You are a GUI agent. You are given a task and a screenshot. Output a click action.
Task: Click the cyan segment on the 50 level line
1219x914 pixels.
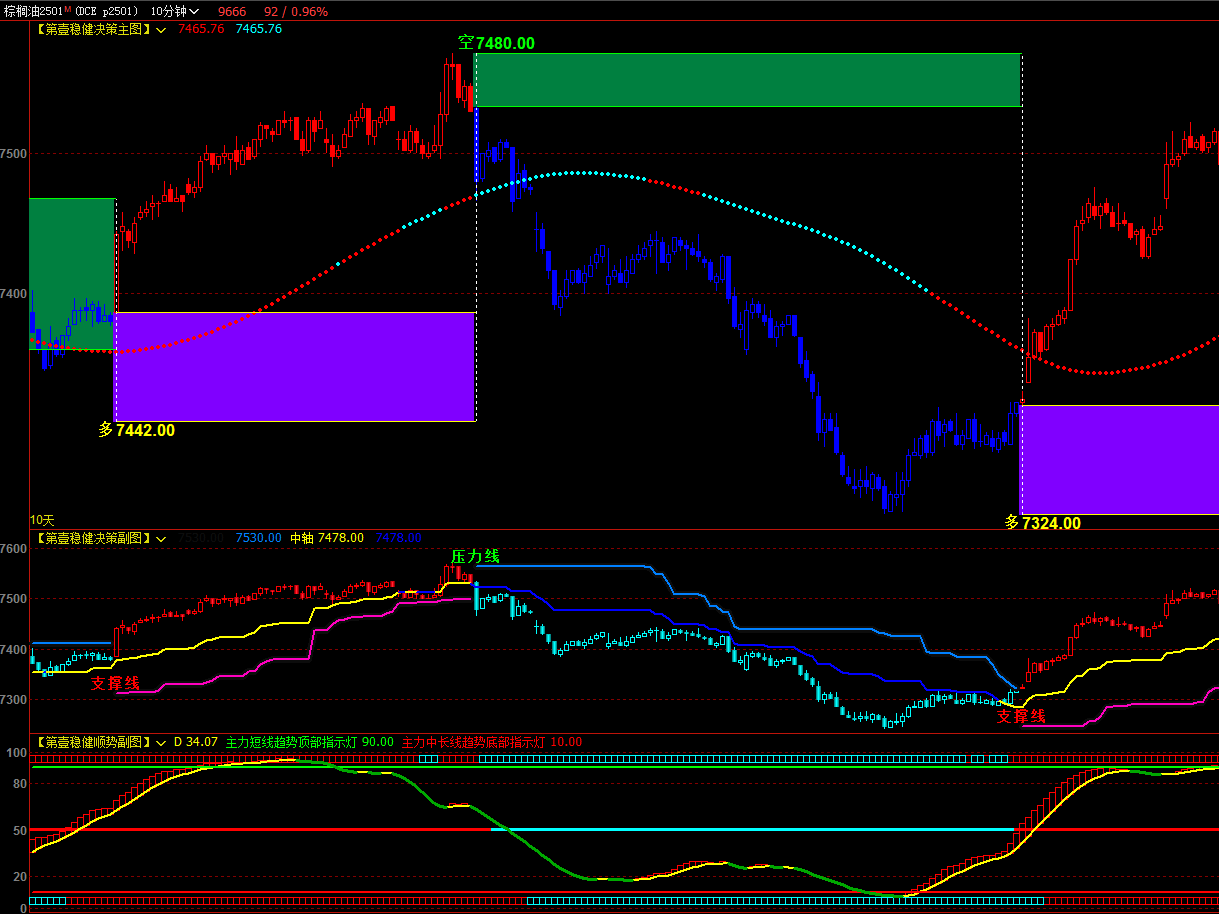[x=752, y=829]
